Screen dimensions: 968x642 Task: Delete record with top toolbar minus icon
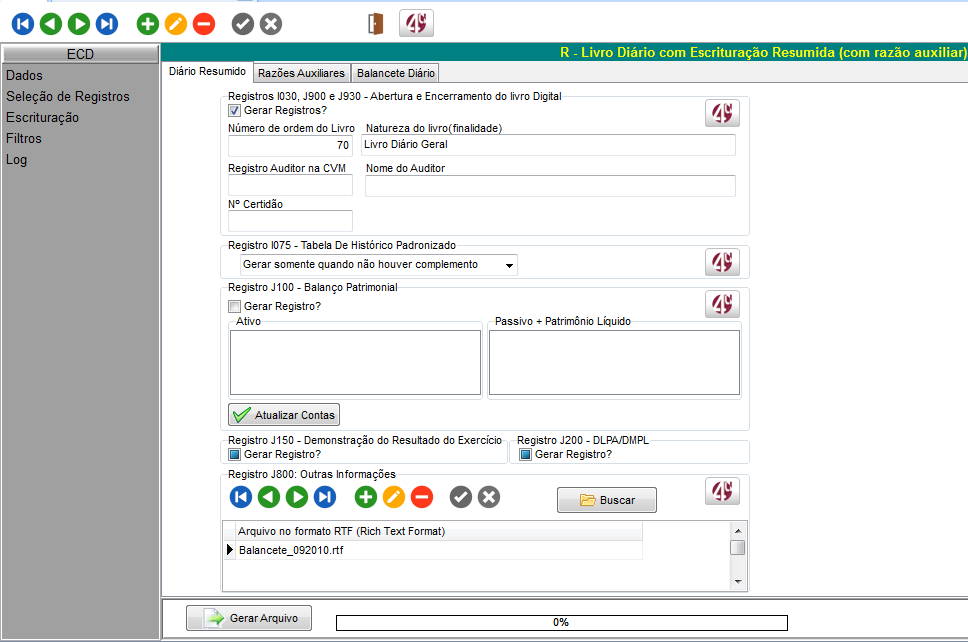pyautogui.click(x=204, y=24)
